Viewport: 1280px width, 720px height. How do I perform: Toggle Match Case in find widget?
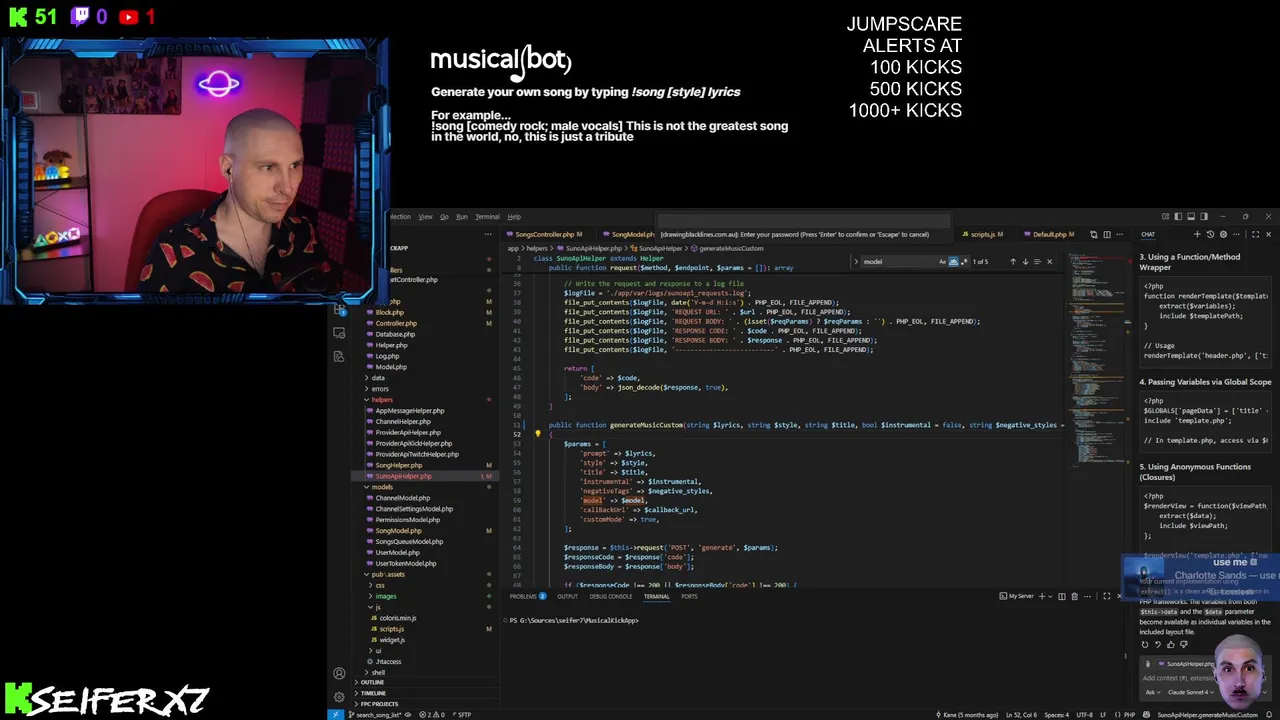[x=942, y=262]
